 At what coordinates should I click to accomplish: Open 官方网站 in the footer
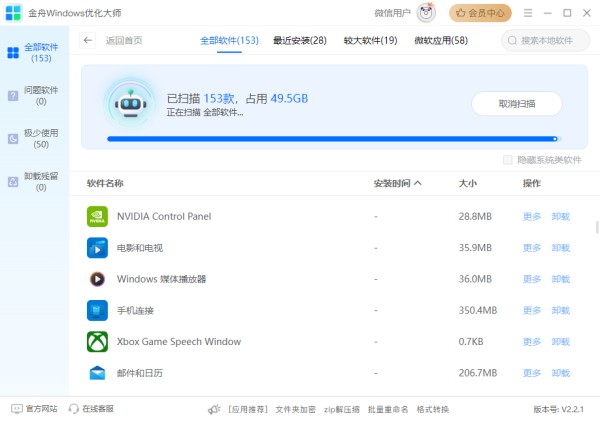click(x=34, y=409)
